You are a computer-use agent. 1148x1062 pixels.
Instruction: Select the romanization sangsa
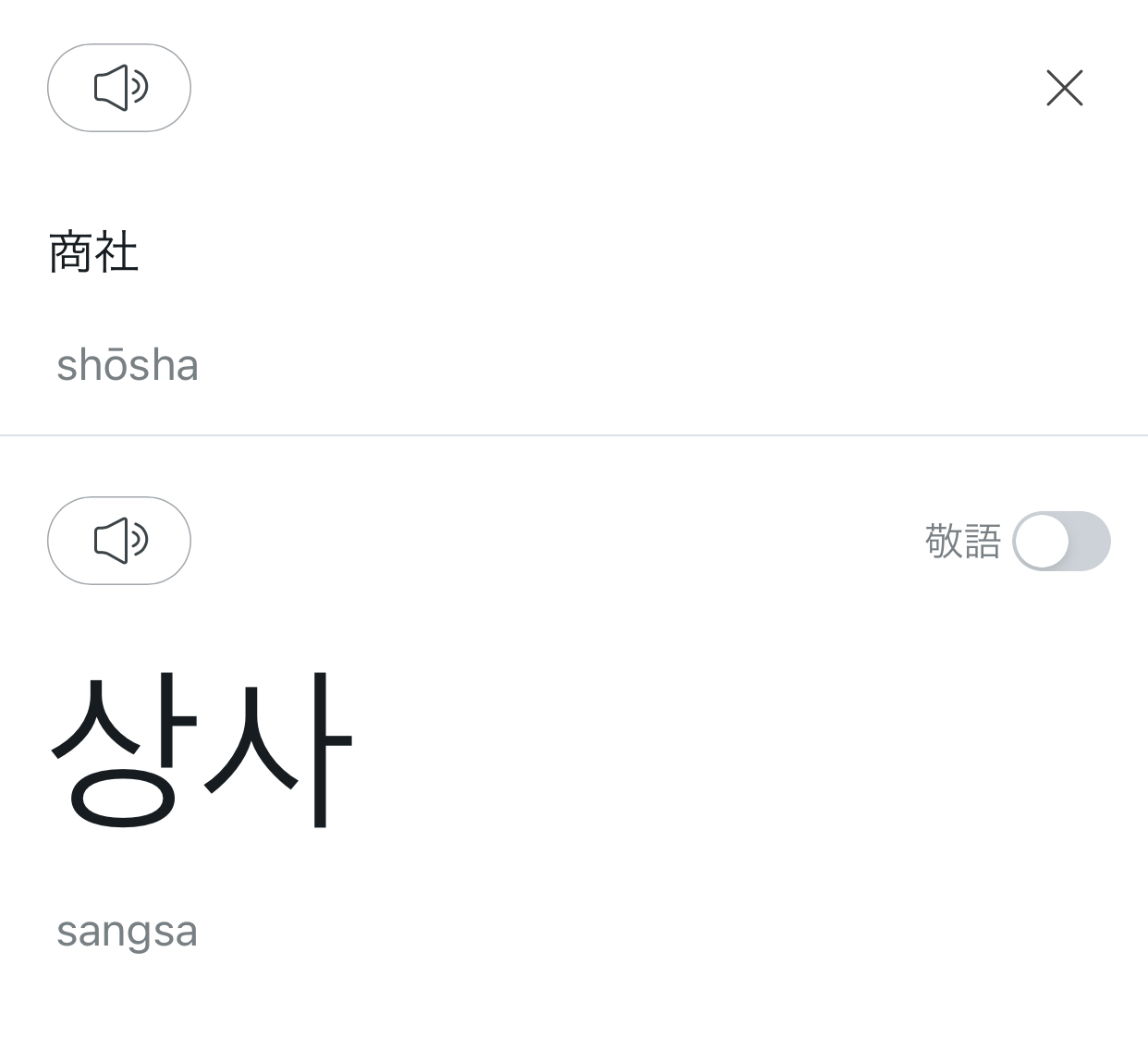click(127, 930)
